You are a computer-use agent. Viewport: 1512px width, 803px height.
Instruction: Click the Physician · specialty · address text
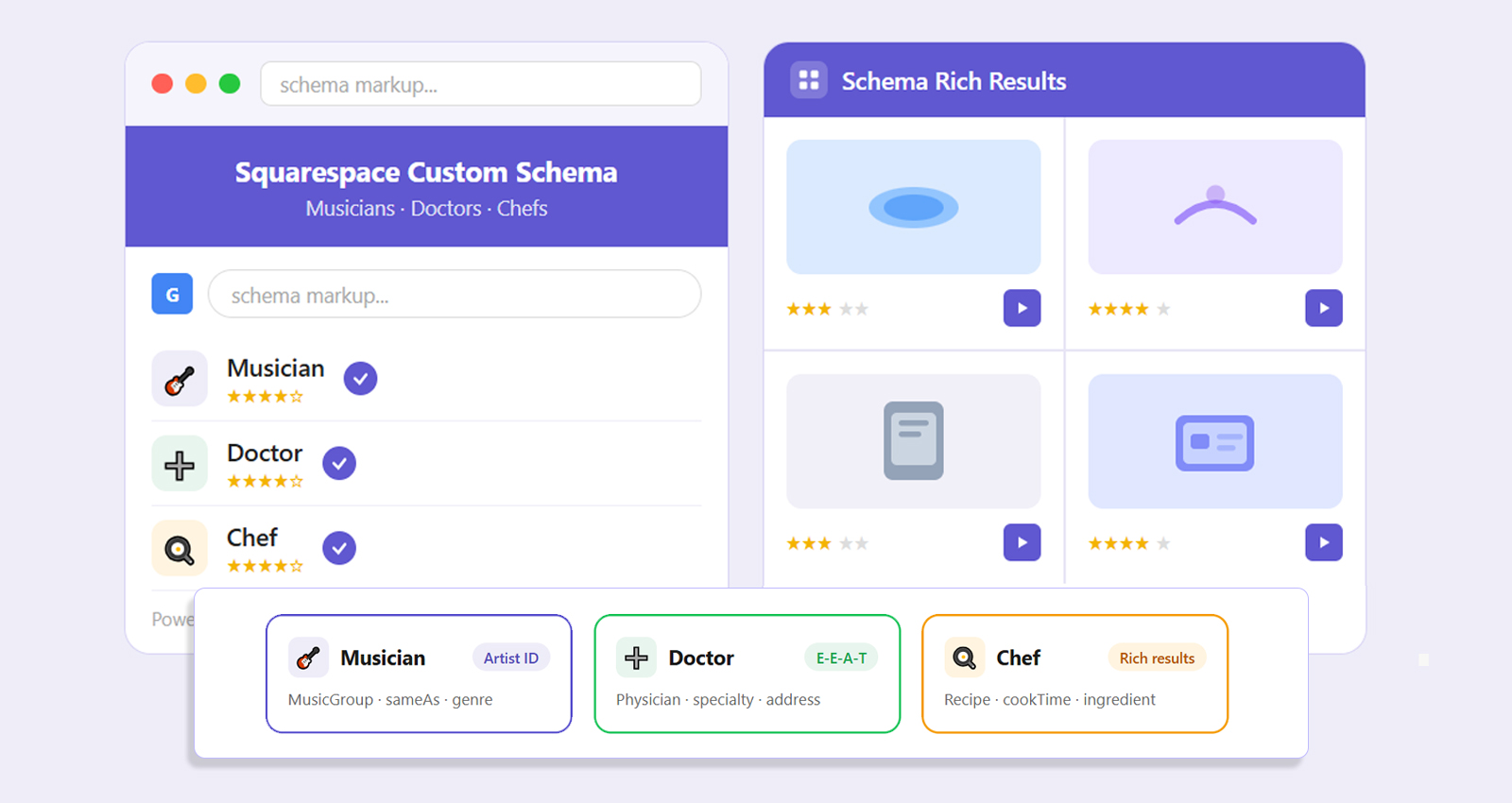coord(718,700)
